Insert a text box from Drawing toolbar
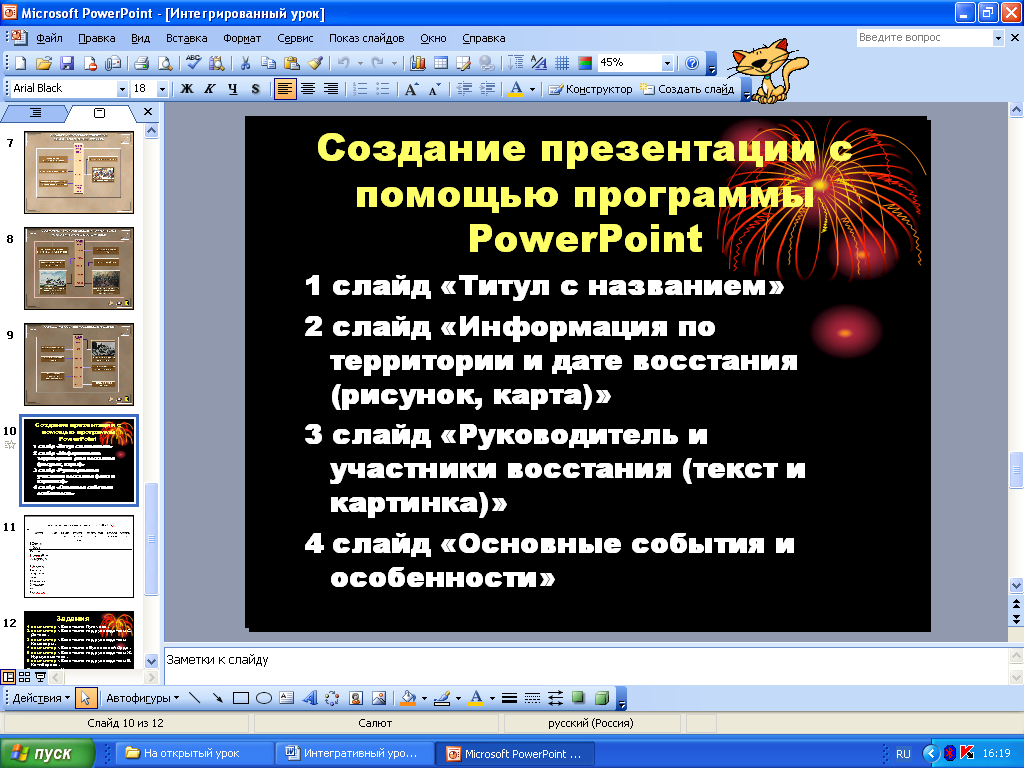Viewport: 1024px width, 768px height. 287,698
